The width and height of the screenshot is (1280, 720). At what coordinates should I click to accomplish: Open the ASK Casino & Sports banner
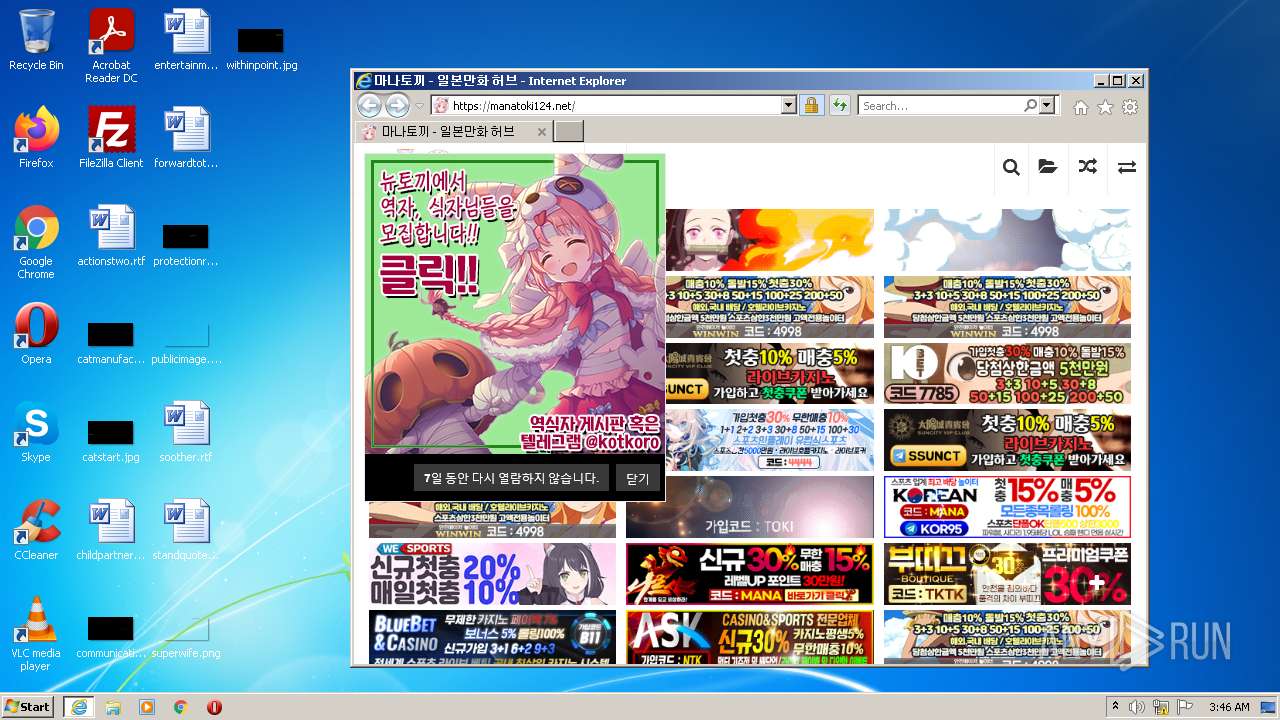[x=750, y=637]
